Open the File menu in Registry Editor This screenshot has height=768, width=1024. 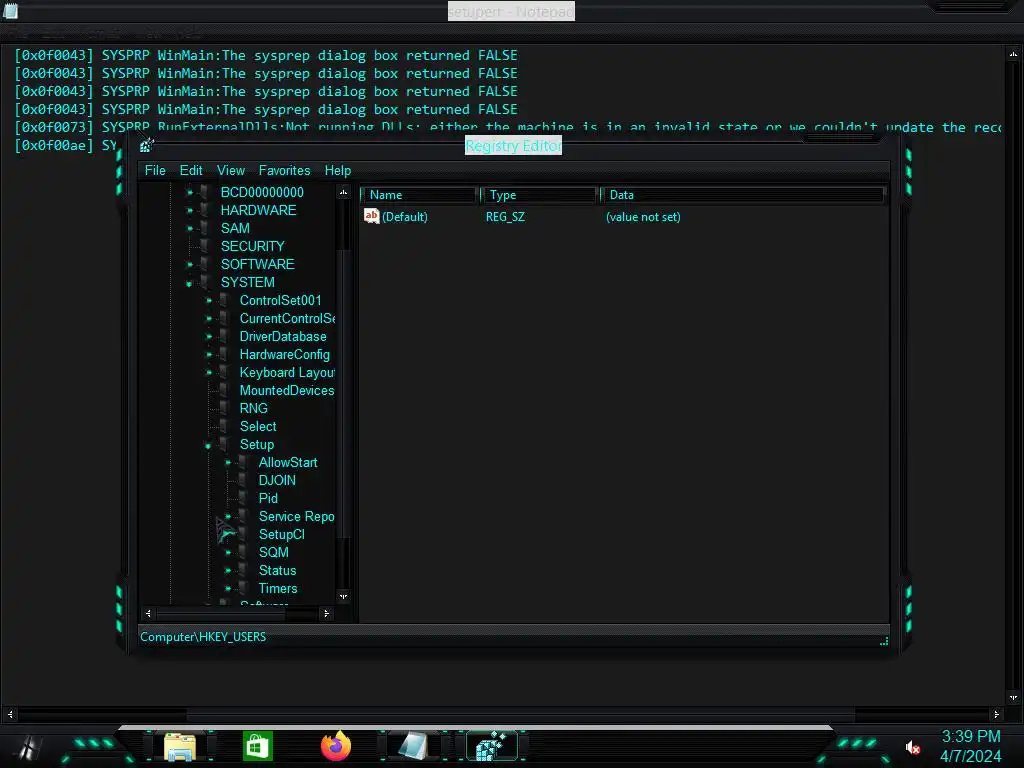click(x=155, y=170)
